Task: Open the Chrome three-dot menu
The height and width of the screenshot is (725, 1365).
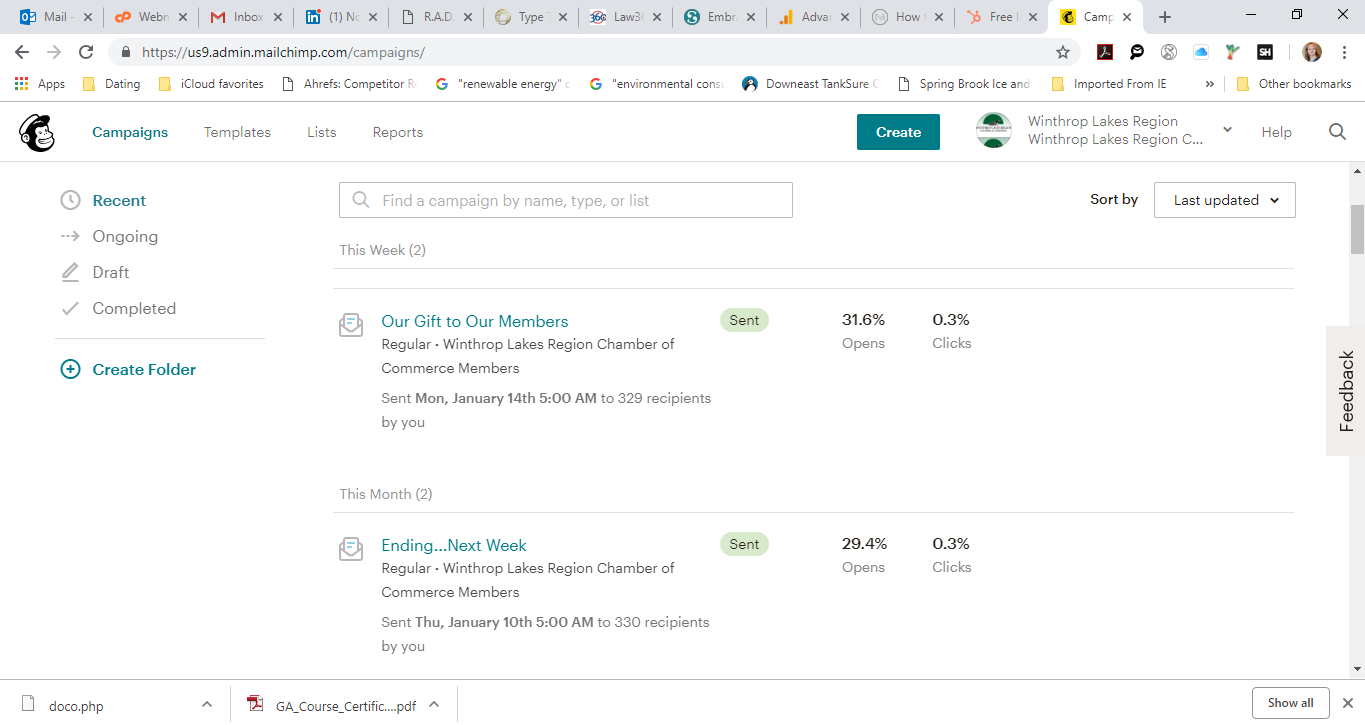Action: click(x=1343, y=52)
